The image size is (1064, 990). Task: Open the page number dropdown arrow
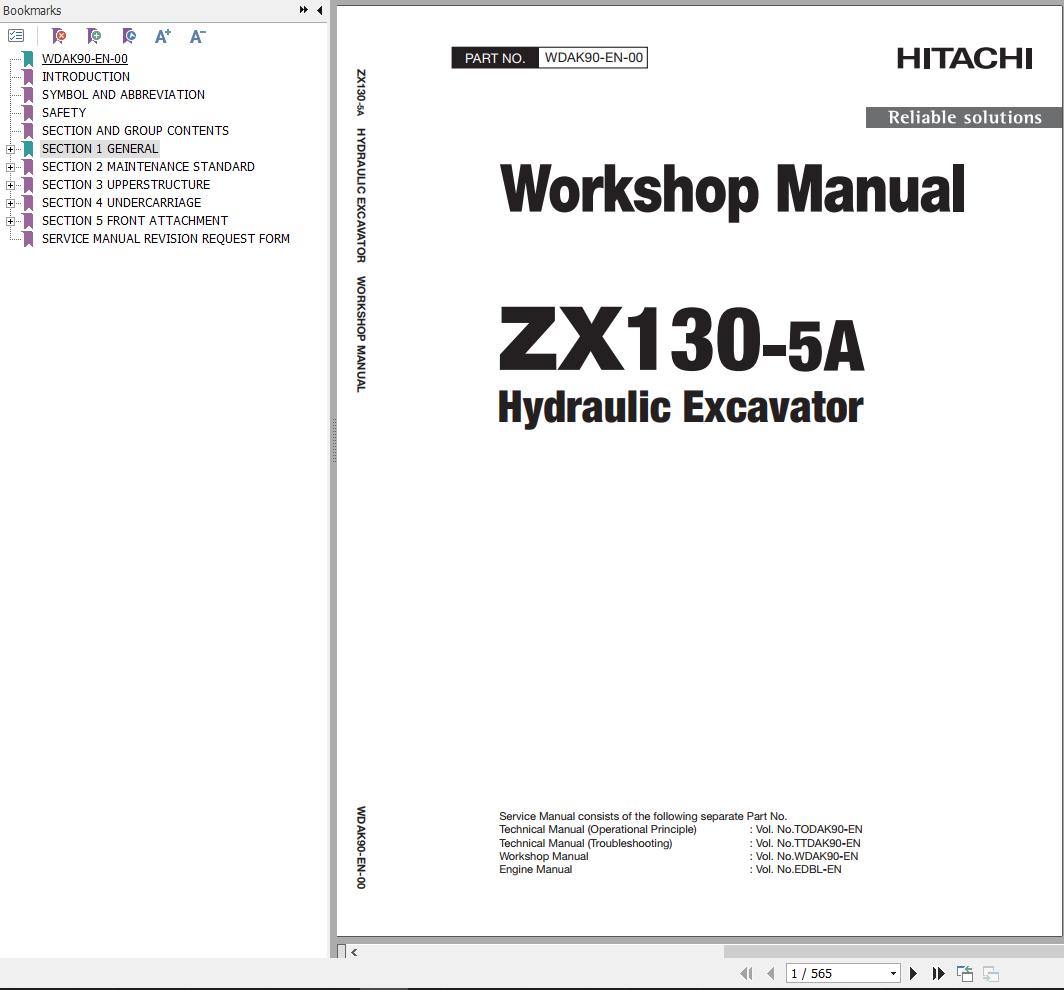(x=893, y=974)
